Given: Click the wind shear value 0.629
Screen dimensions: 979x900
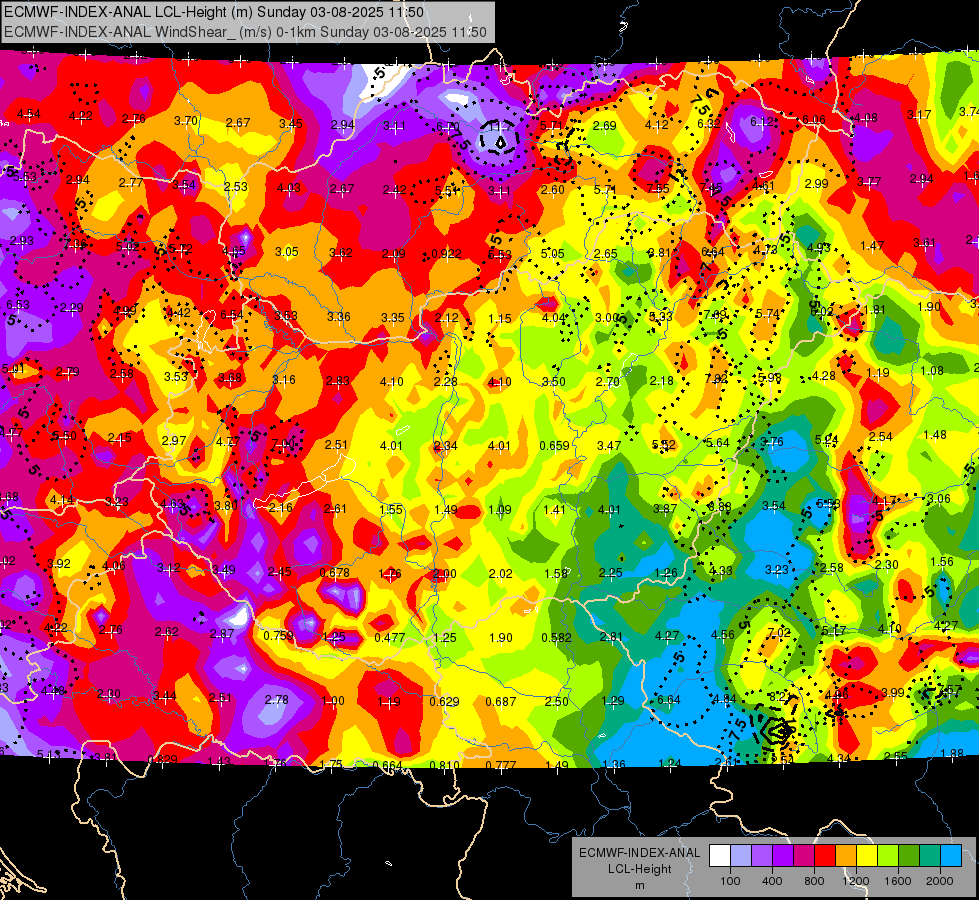Looking at the screenshot, I should [x=445, y=702].
